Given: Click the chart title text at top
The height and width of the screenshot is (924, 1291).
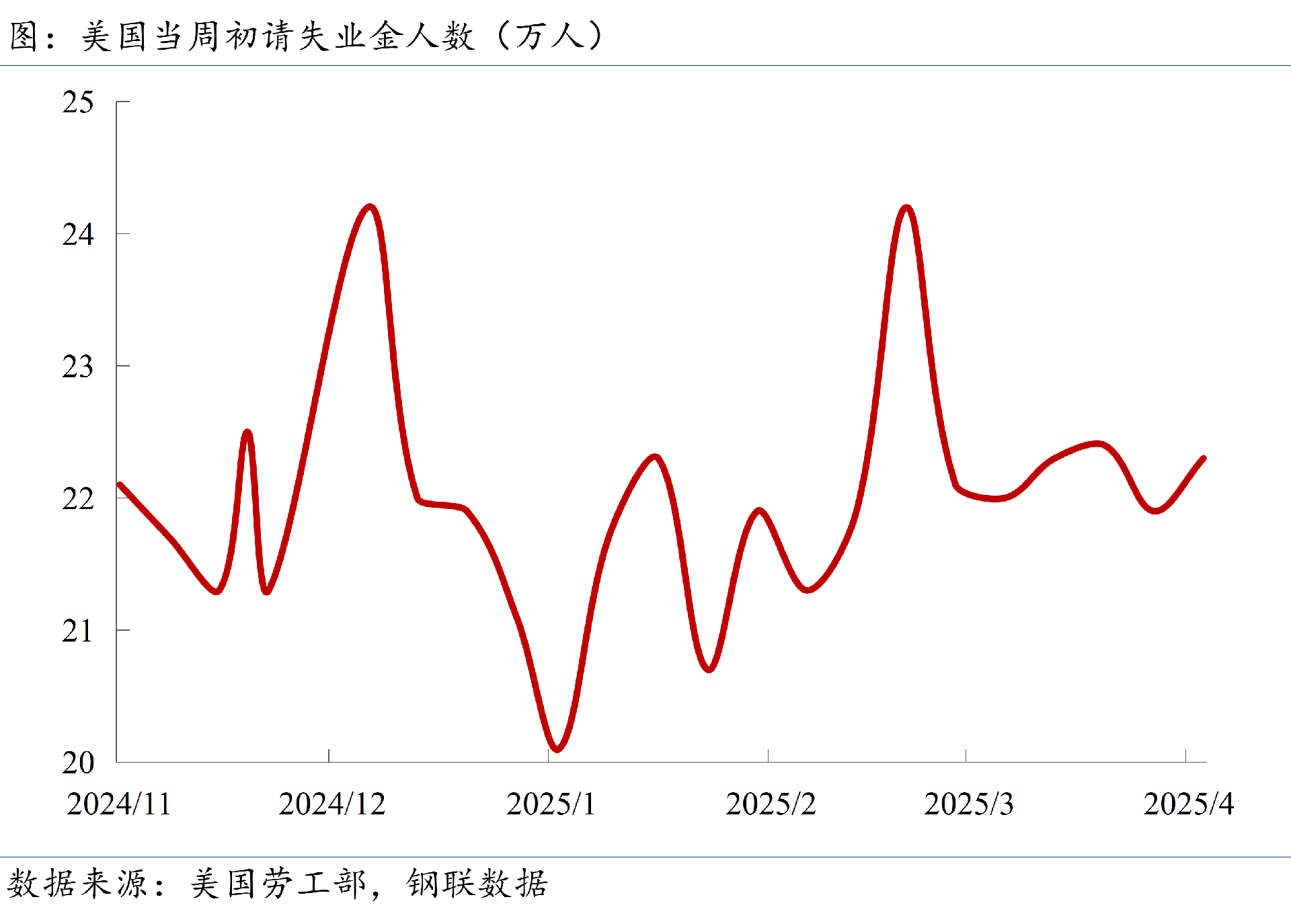Looking at the screenshot, I should (x=306, y=36).
